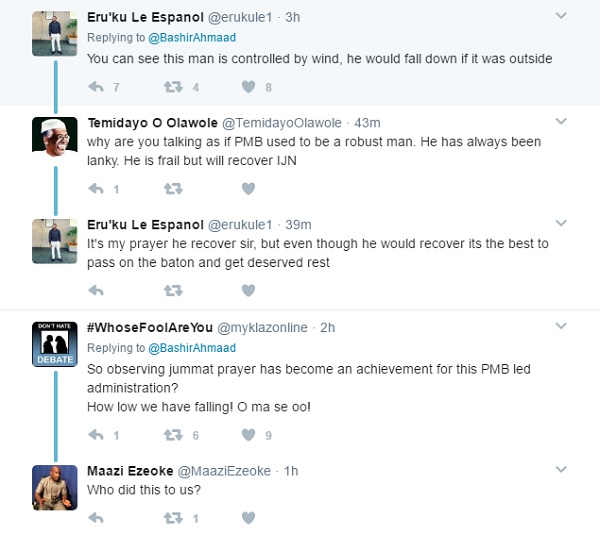Like Temidayo O Olawole's tweet
This screenshot has height=534, width=600.
[248, 188]
